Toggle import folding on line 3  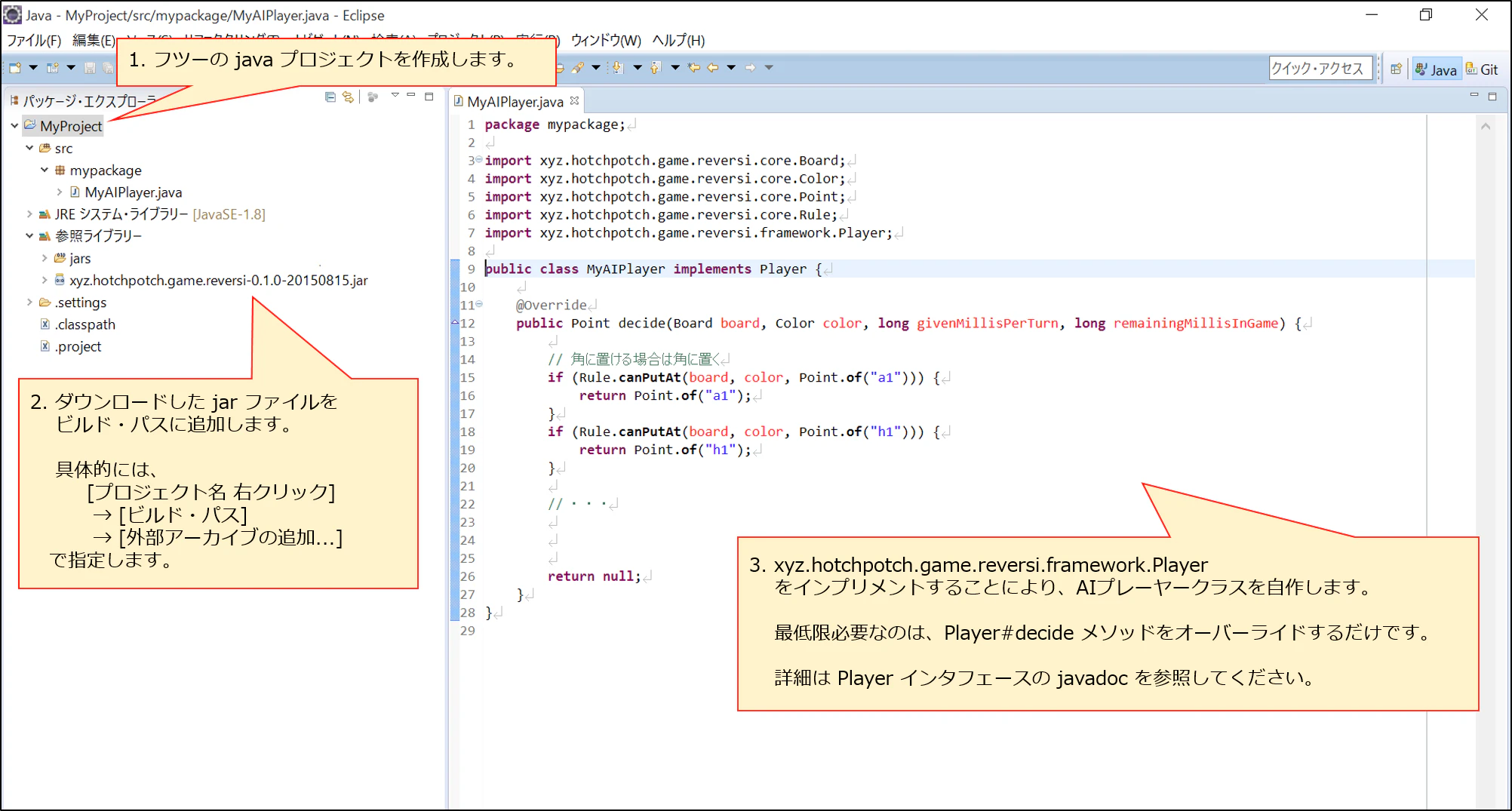479,160
